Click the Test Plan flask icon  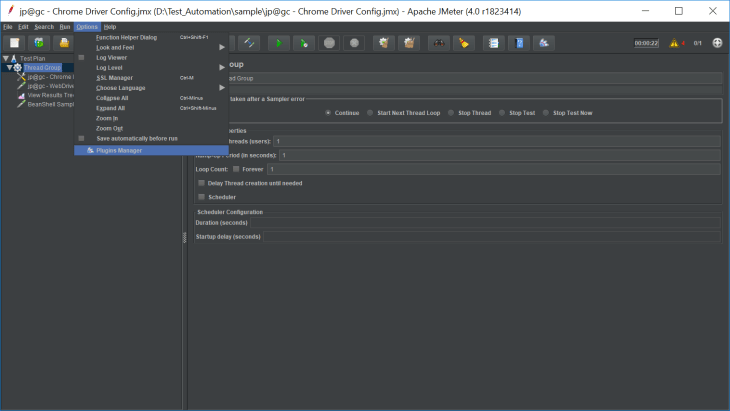pos(14,58)
